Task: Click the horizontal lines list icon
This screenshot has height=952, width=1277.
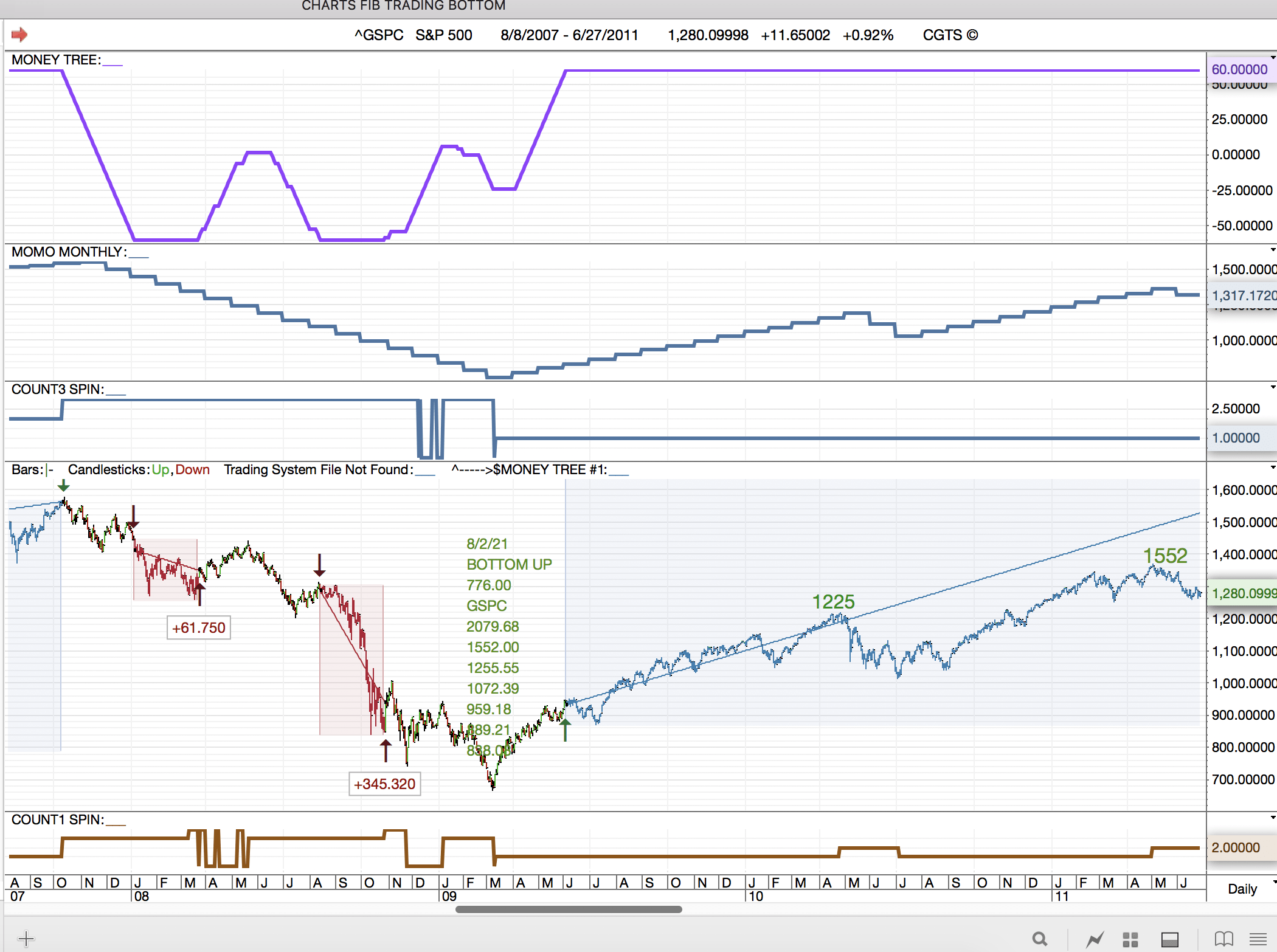Action: point(1258,939)
